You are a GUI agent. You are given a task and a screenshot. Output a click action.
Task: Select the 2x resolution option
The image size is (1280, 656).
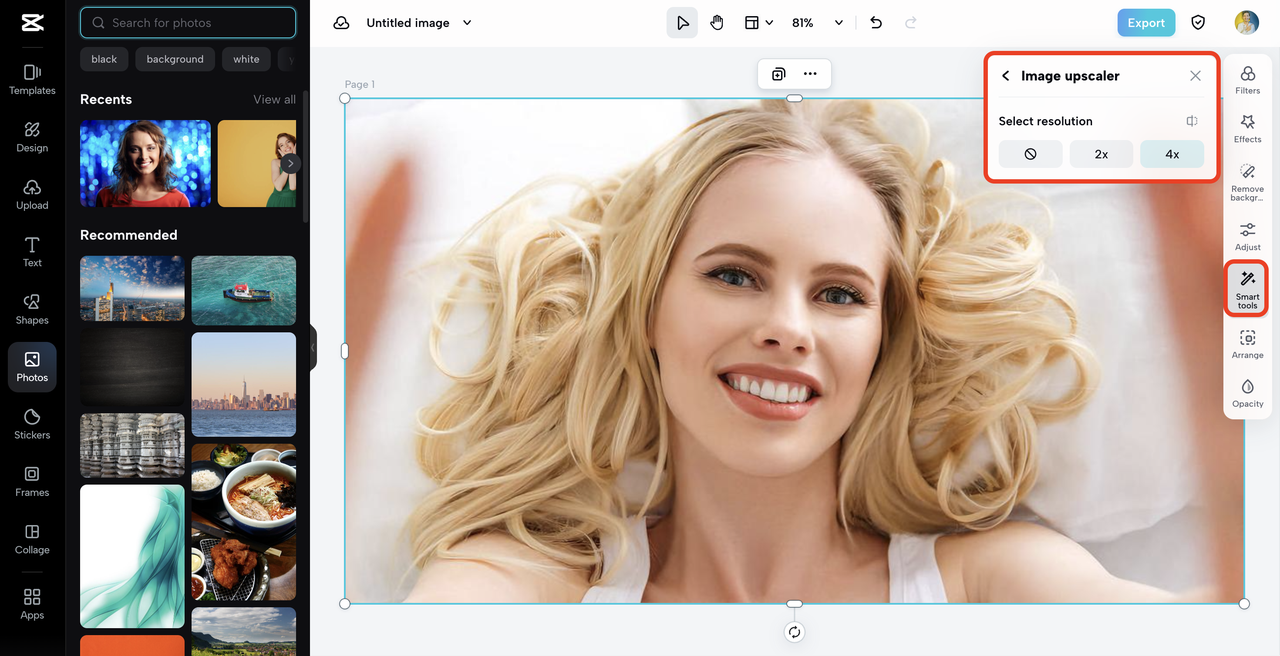1101,154
